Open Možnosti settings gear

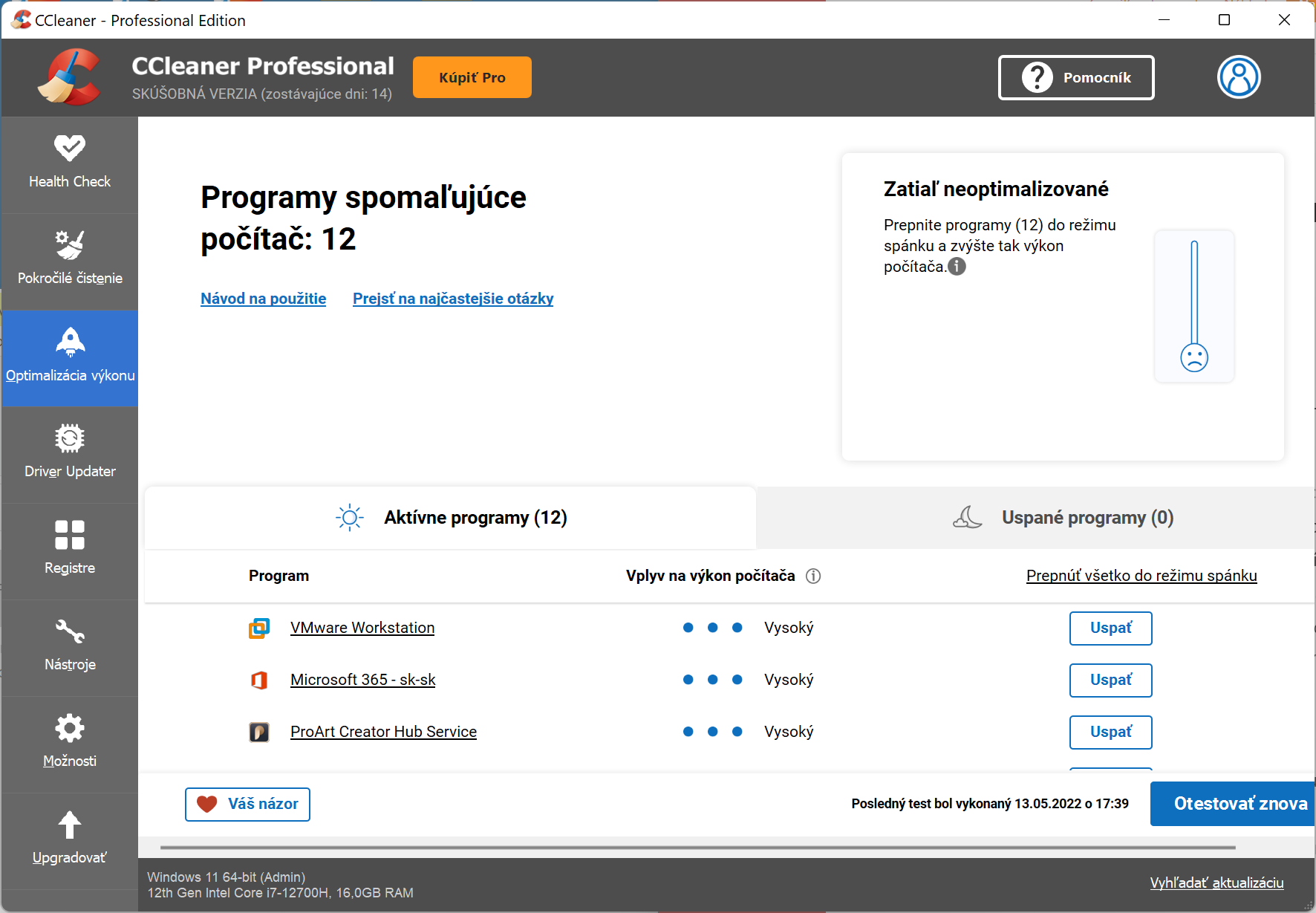pos(70,728)
